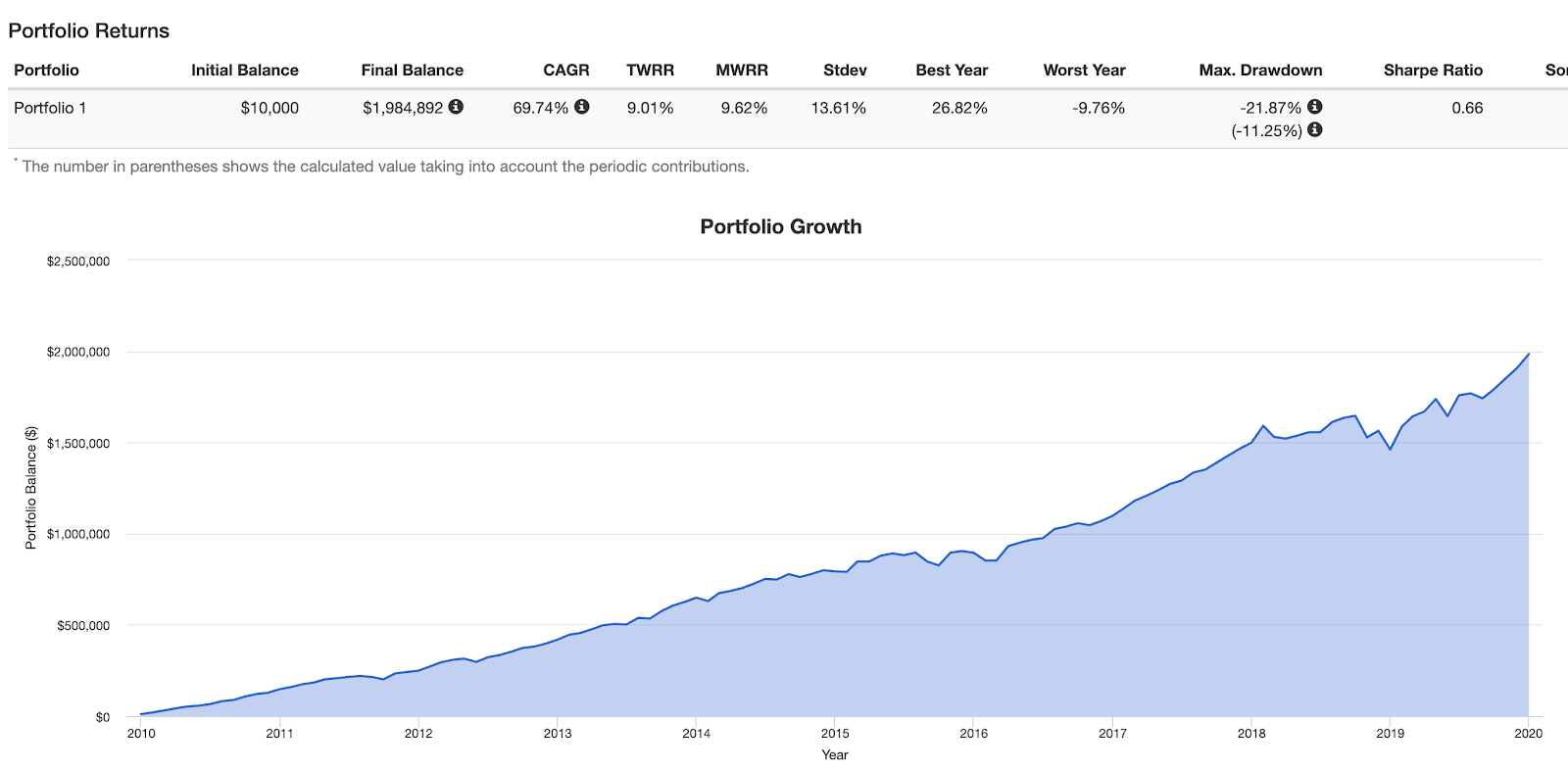Click the 2015 x-axis label
This screenshot has width=1568, height=771.
coord(835,733)
